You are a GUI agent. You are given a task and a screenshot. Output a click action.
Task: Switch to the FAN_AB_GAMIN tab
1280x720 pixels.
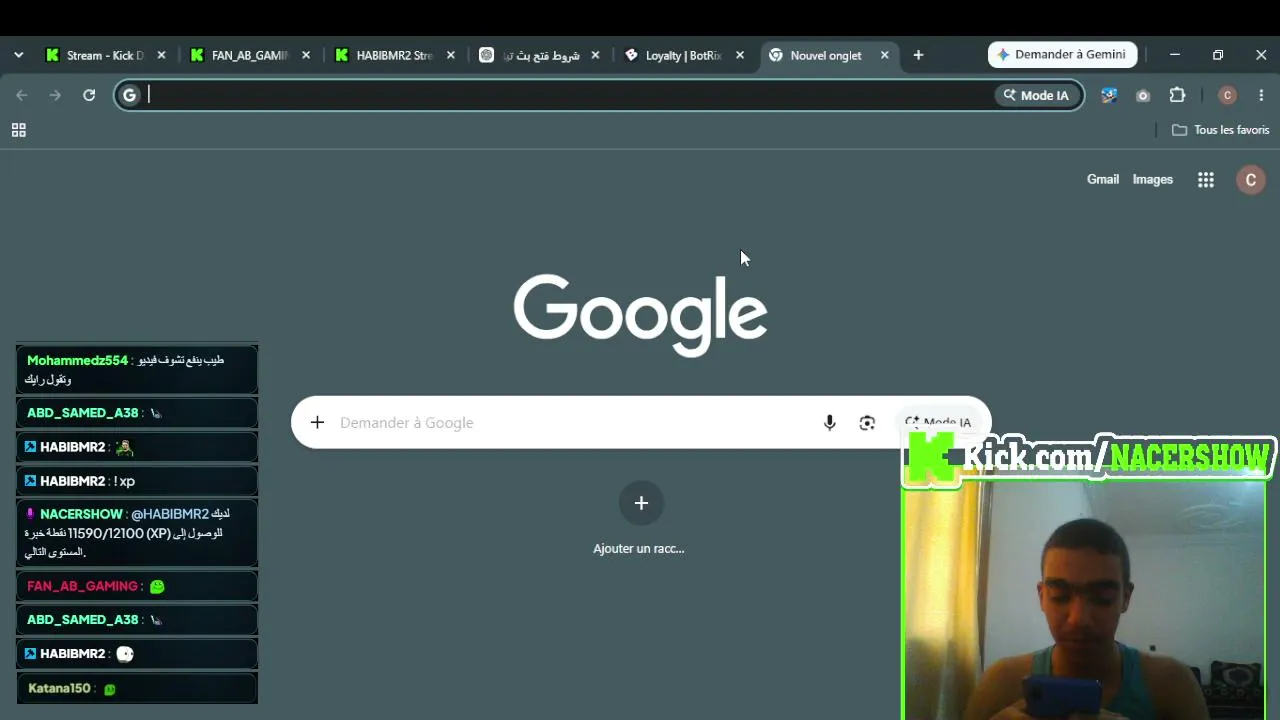[250, 55]
